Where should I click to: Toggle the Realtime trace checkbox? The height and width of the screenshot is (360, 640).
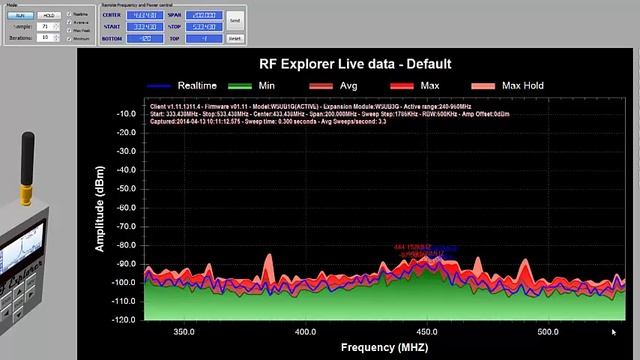69,14
